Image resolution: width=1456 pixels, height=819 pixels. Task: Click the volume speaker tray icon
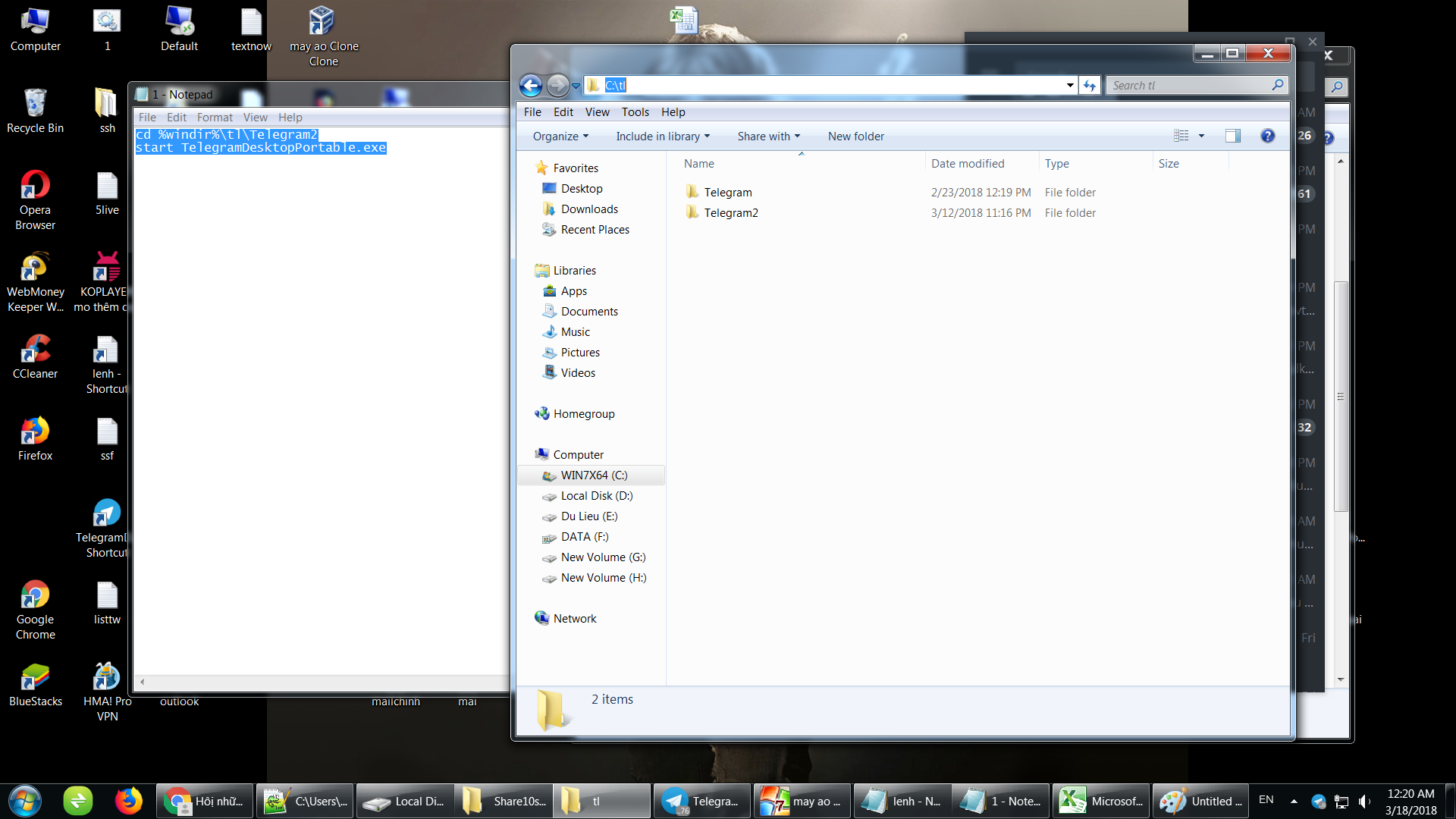click(1364, 802)
